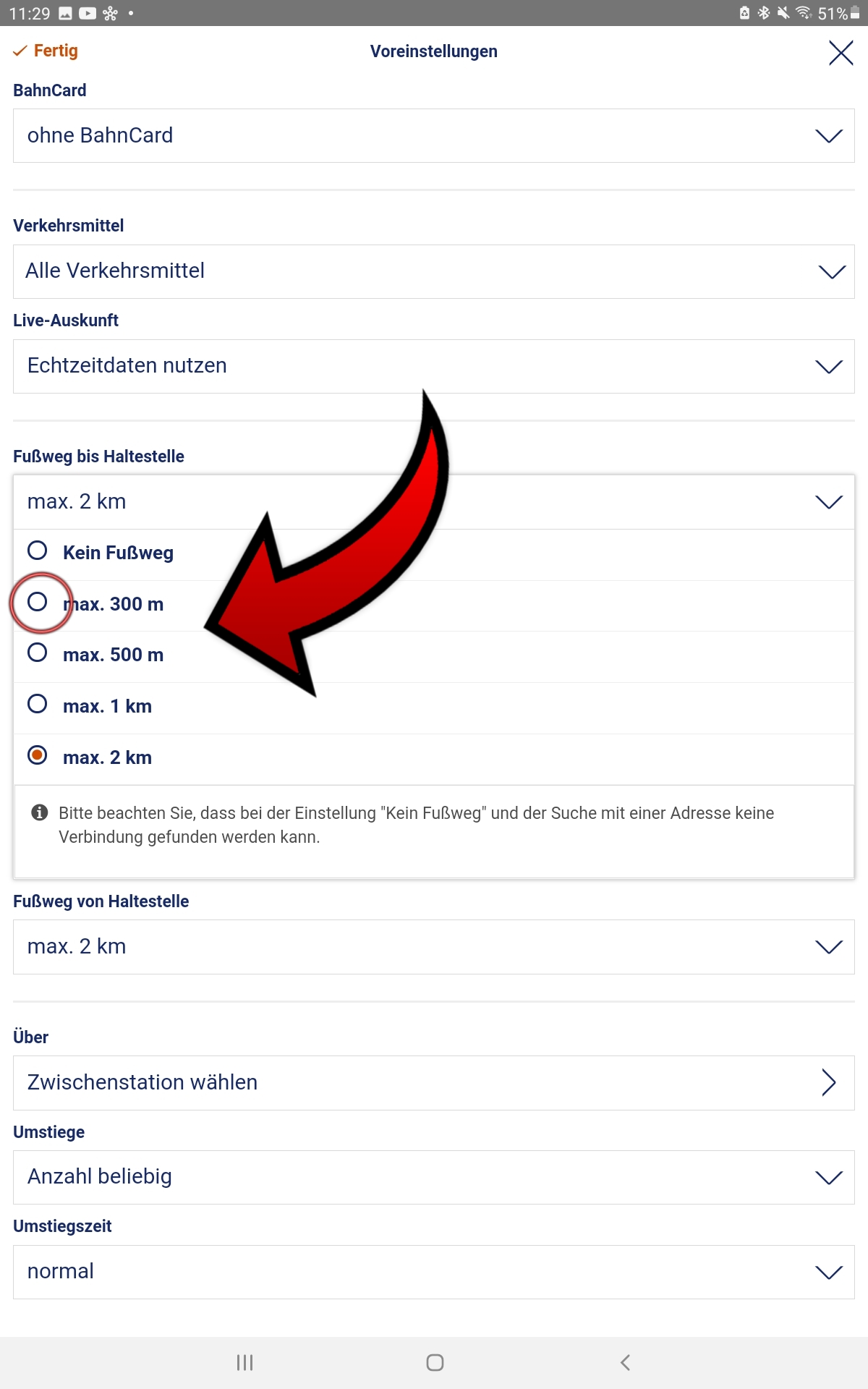Open the Umstiegszeit normal dropdown
Image resolution: width=868 pixels, height=1389 pixels.
pos(434,1272)
